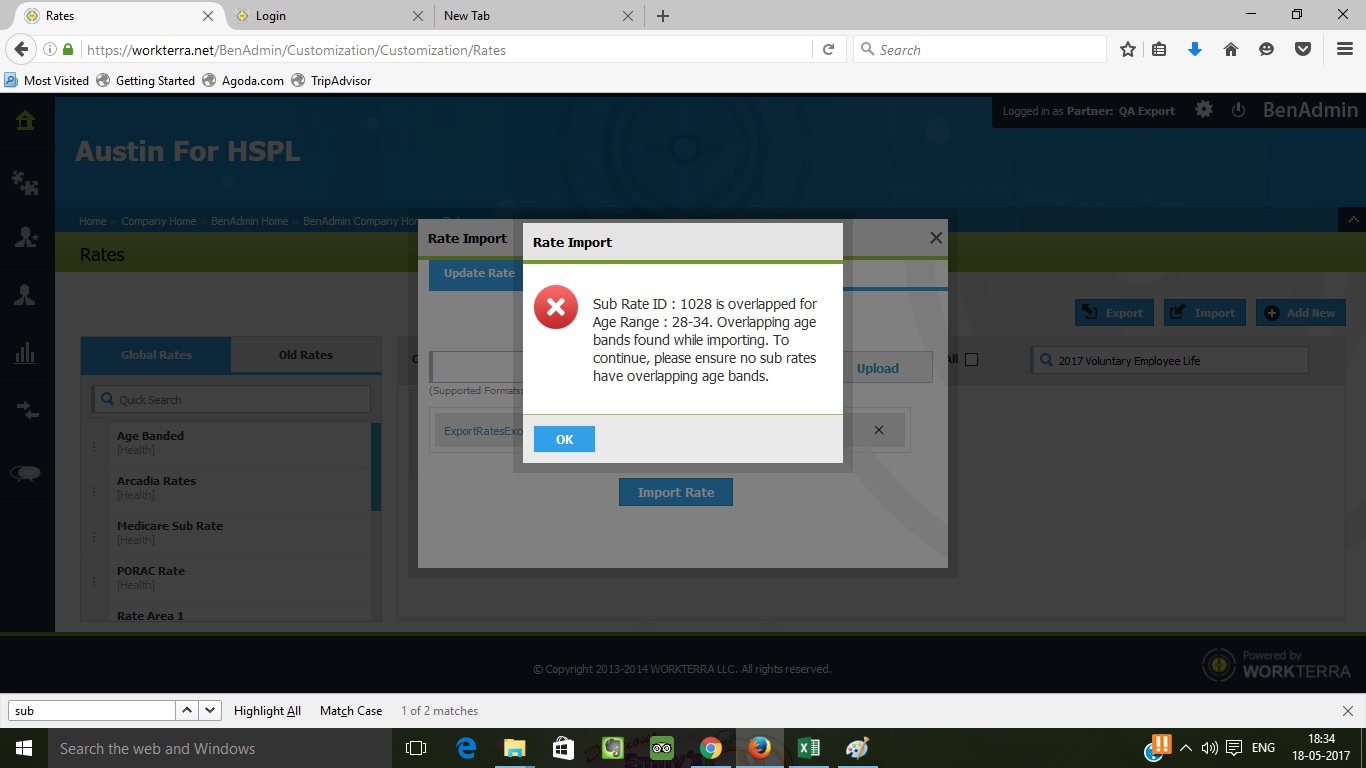Click the 2017 Voluntary Employee Life search box
This screenshot has width=1366, height=768.
pyautogui.click(x=1169, y=360)
